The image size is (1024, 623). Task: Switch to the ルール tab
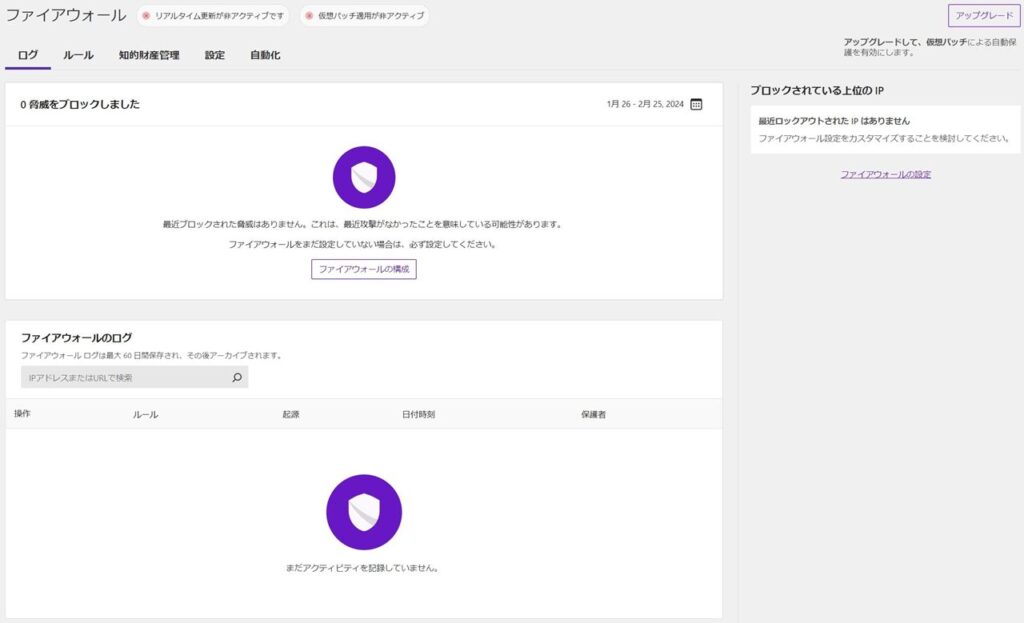78,55
